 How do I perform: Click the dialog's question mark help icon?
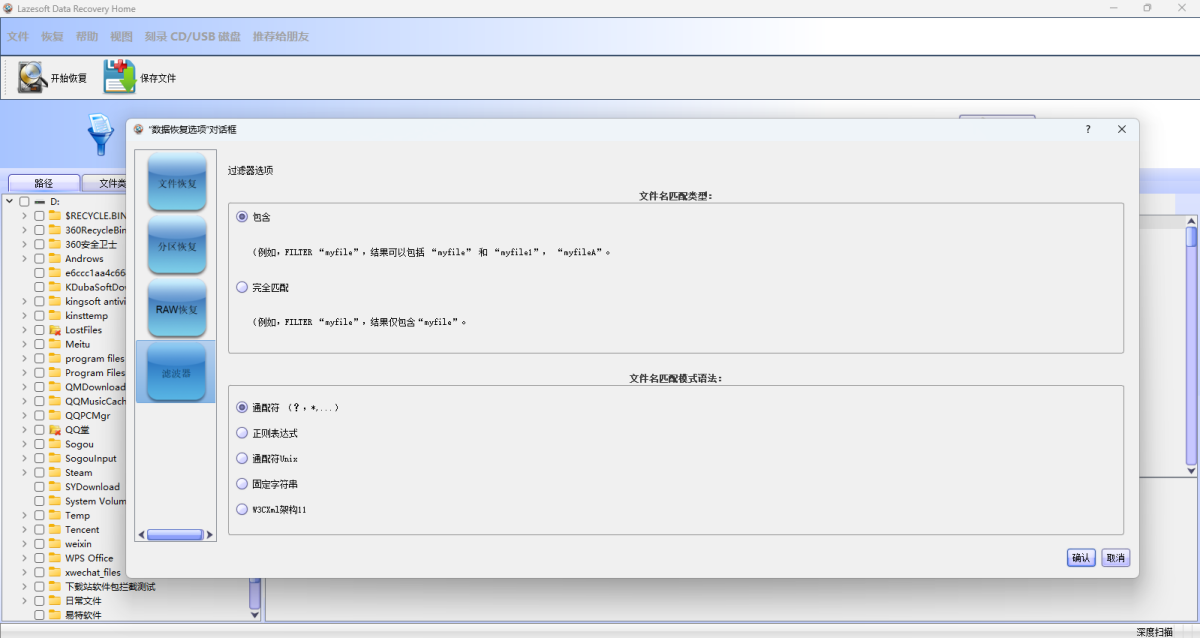(x=1088, y=130)
